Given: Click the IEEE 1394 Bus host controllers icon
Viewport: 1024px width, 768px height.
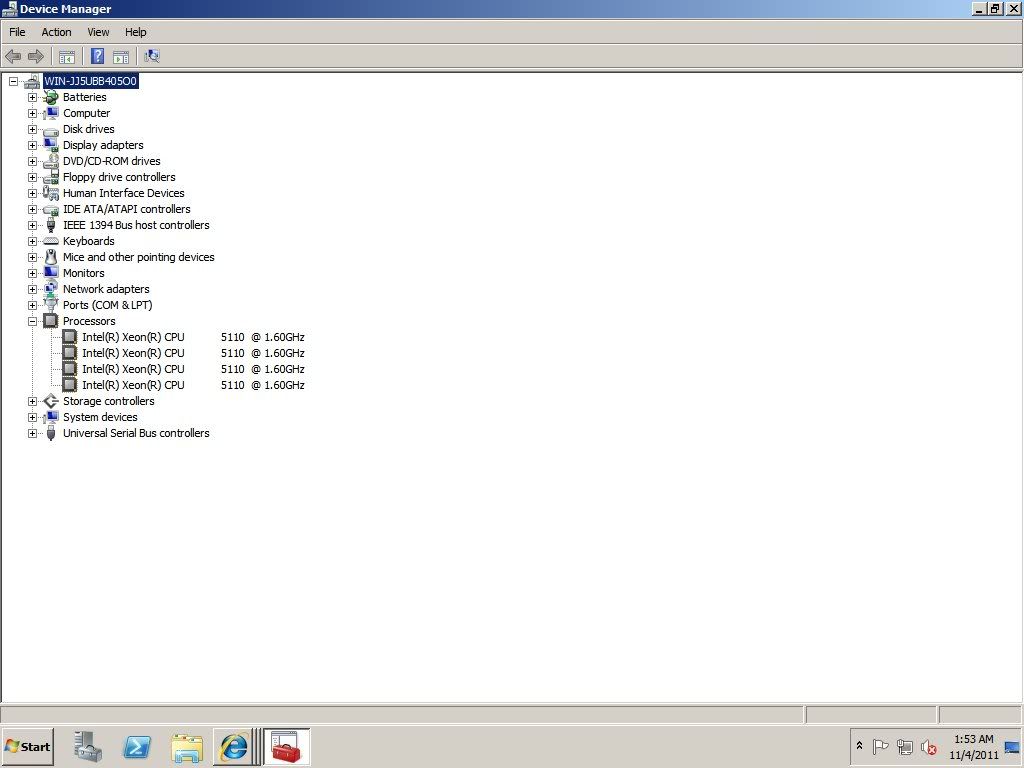Looking at the screenshot, I should [x=50, y=225].
